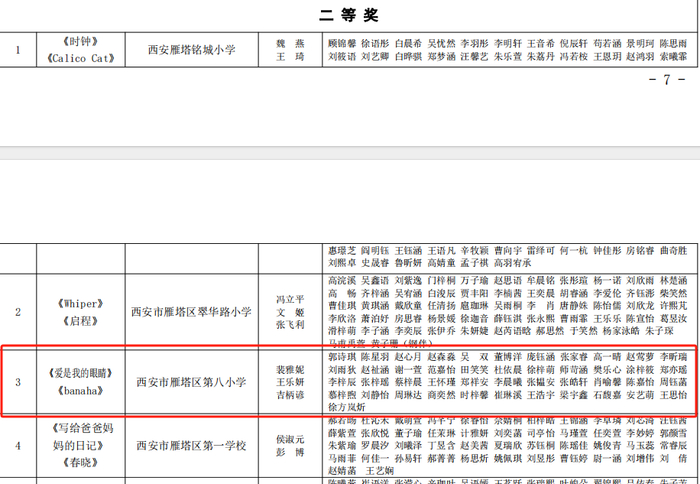Click student name 何佳一
The image size is (700, 484).
pyautogui.click(x=375, y=458)
